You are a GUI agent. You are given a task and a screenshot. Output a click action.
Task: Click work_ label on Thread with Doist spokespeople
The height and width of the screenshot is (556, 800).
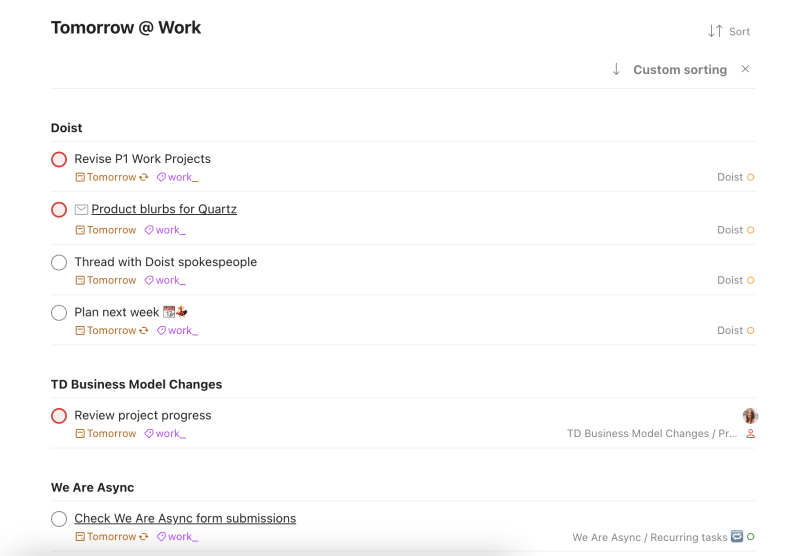[x=165, y=280]
